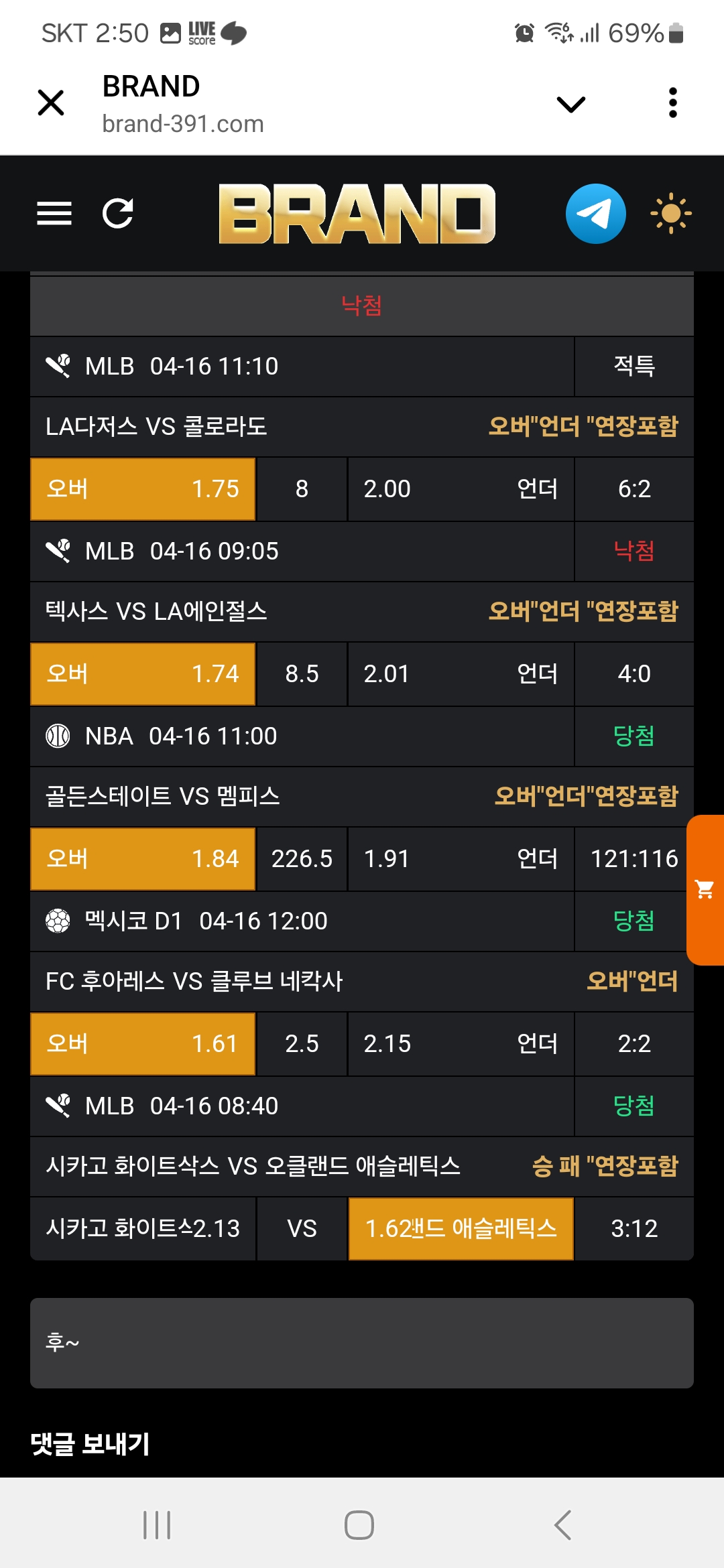
Task: Select 오버 1.61 for FC 후아레스 match
Action: click(x=143, y=1044)
